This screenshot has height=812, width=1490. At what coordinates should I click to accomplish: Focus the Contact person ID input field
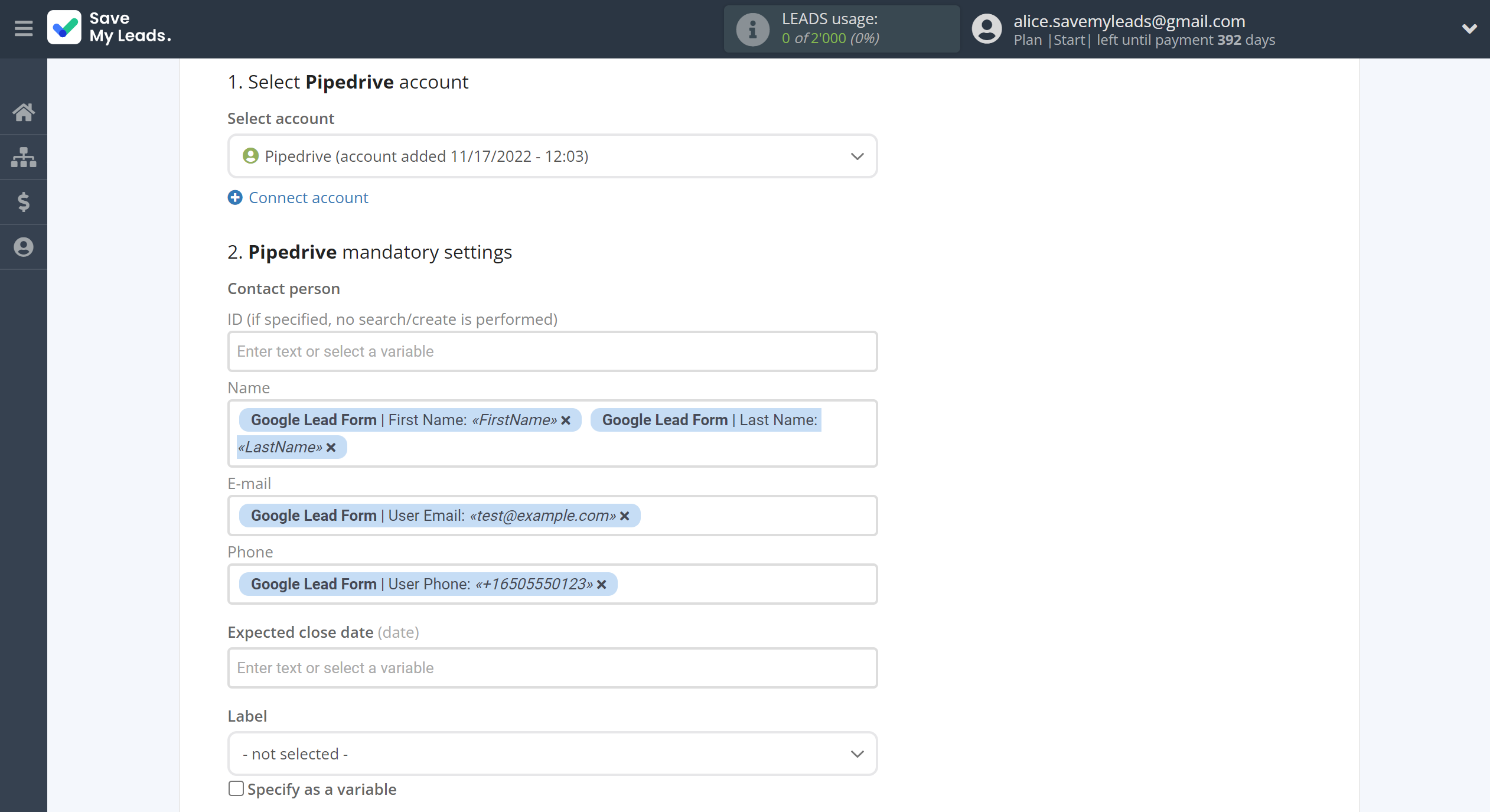(x=552, y=351)
